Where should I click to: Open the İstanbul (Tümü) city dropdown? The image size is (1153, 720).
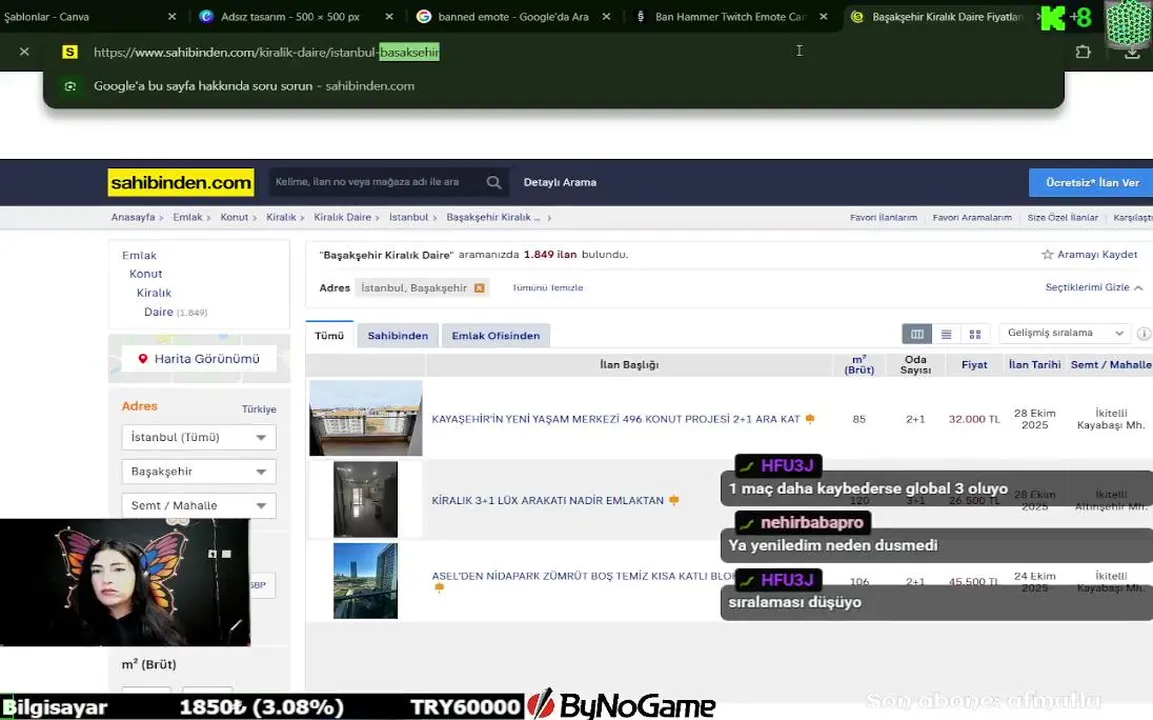coord(199,437)
